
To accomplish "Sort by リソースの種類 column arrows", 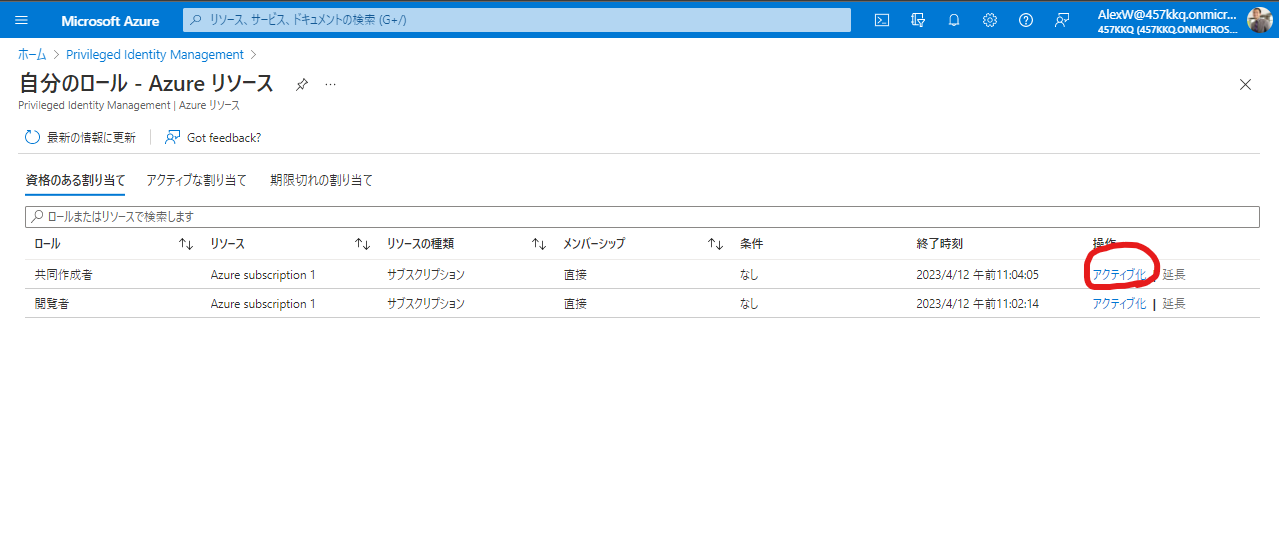I will click(x=539, y=244).
